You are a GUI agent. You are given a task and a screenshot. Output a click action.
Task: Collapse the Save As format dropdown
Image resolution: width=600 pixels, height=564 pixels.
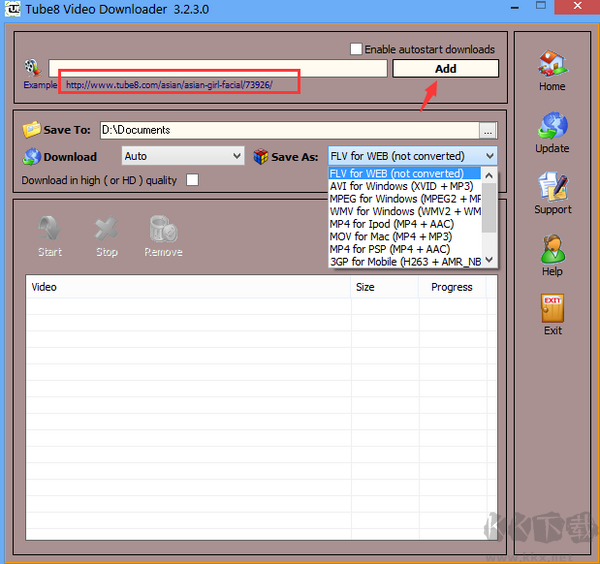click(x=489, y=156)
